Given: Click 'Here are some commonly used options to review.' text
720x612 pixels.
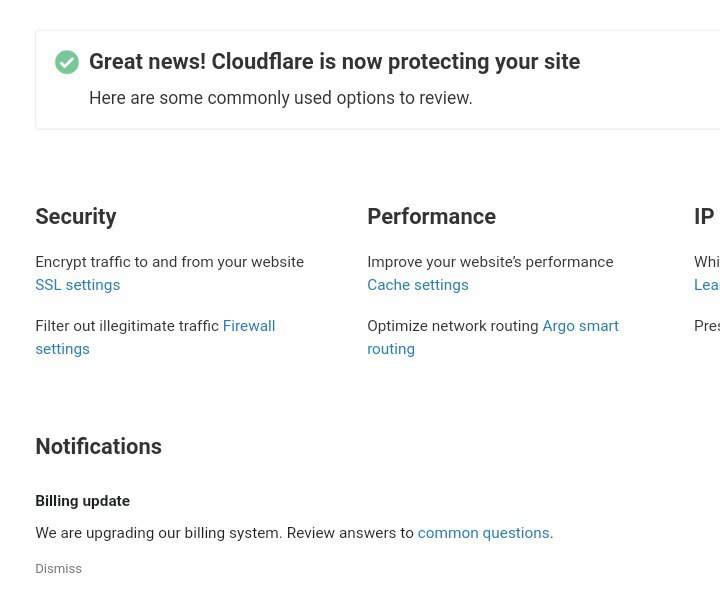Looking at the screenshot, I should pos(281,98).
